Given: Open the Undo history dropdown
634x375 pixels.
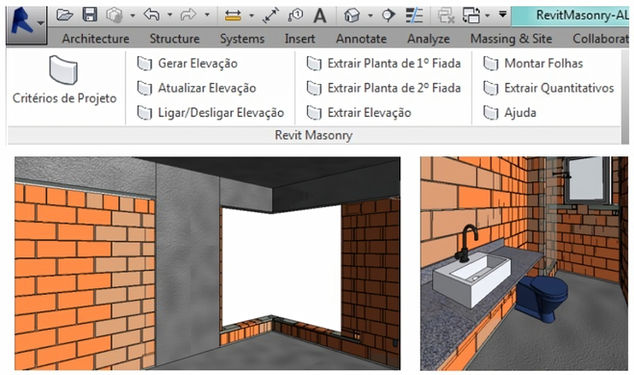Looking at the screenshot, I should [x=170, y=15].
